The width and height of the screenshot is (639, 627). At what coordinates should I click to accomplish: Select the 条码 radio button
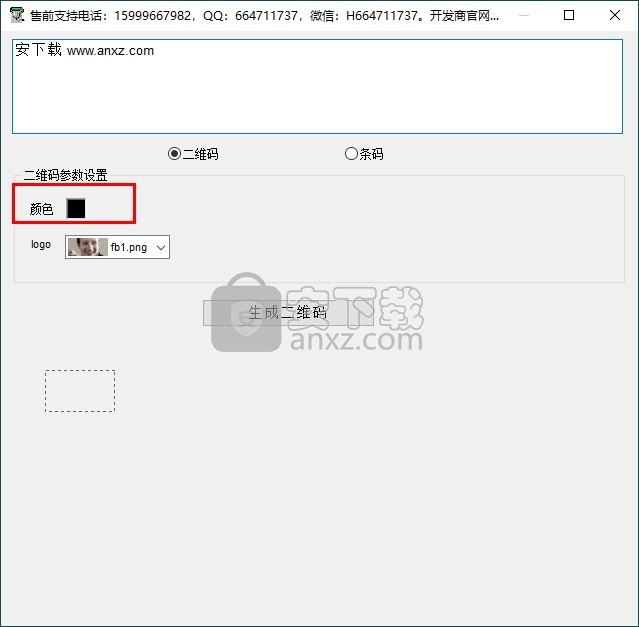point(364,154)
